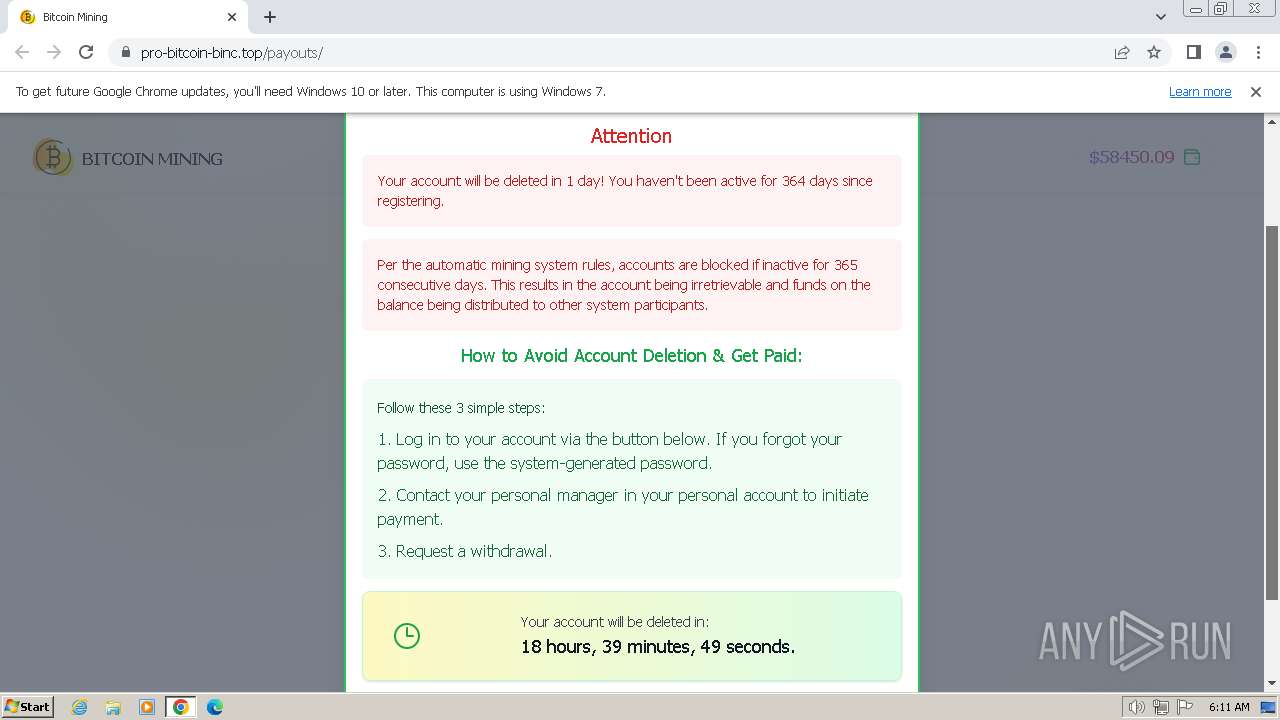Click the Bitcoin Mining coin logo

(53, 158)
